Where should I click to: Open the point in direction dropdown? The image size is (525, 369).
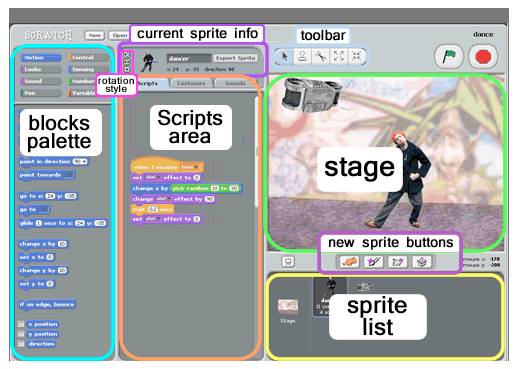pos(80,161)
